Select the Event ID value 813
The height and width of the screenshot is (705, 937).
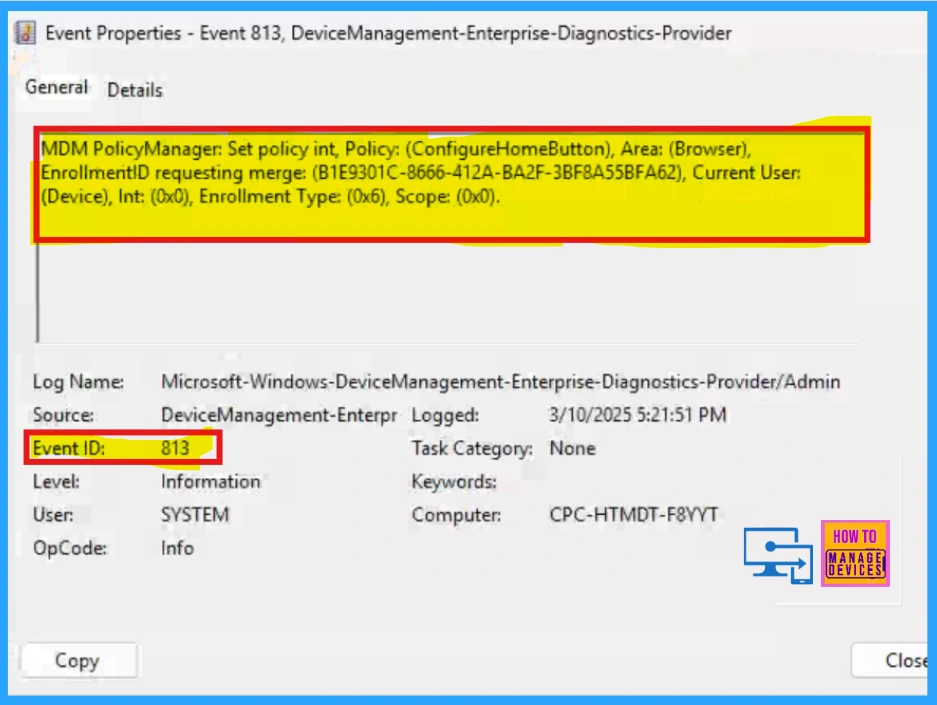tap(175, 448)
